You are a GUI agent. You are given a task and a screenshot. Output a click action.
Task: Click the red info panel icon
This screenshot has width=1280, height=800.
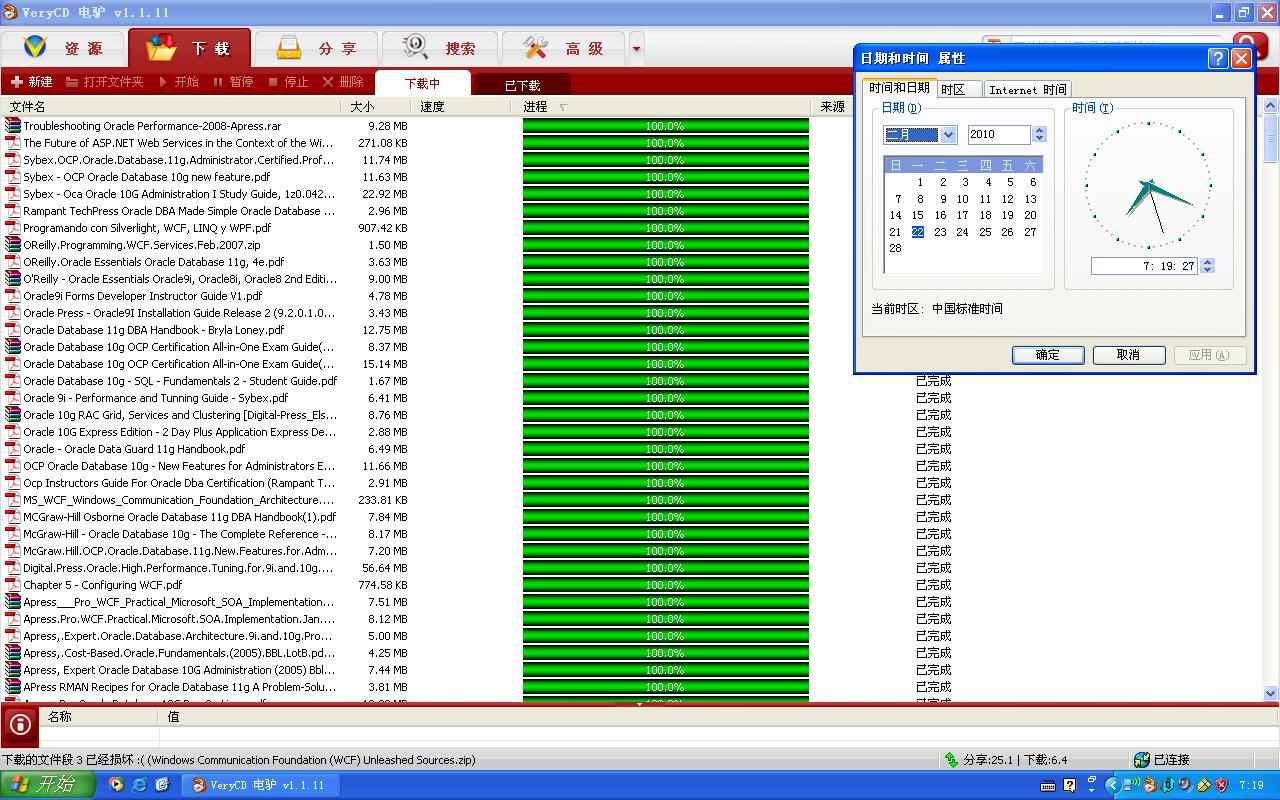click(x=19, y=724)
